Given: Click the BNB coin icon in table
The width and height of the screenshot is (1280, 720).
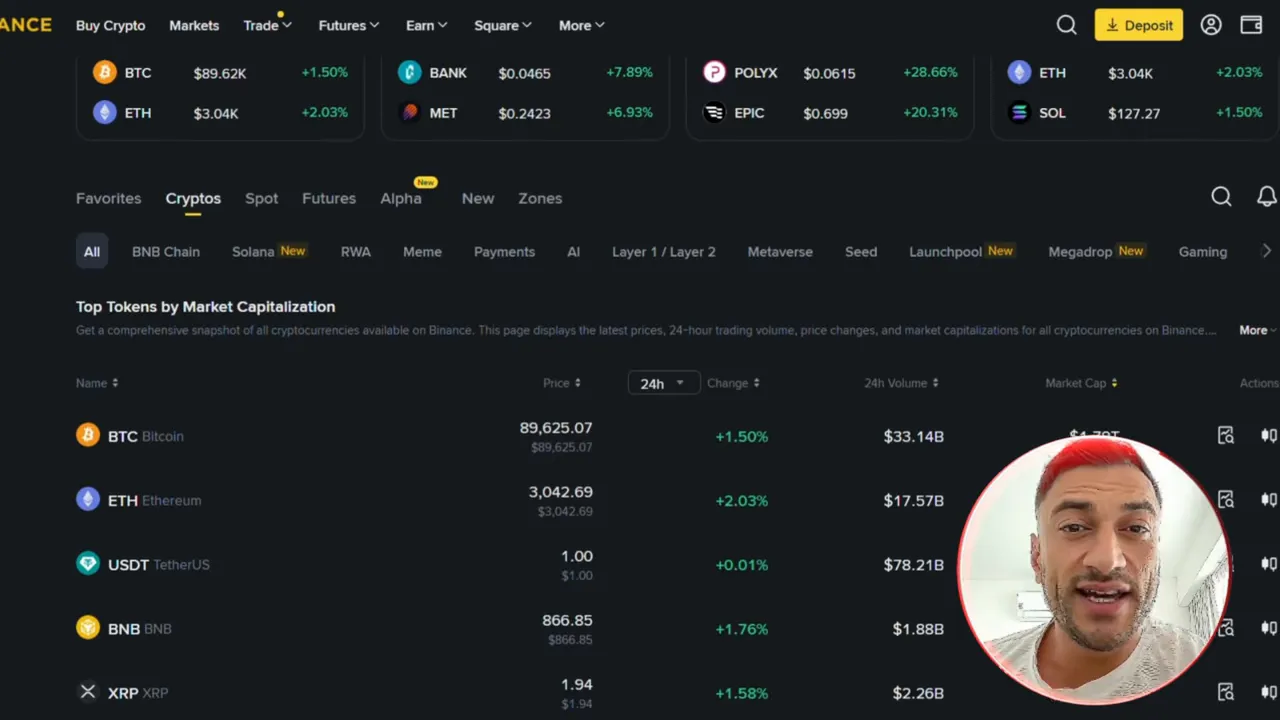Looking at the screenshot, I should [x=88, y=627].
